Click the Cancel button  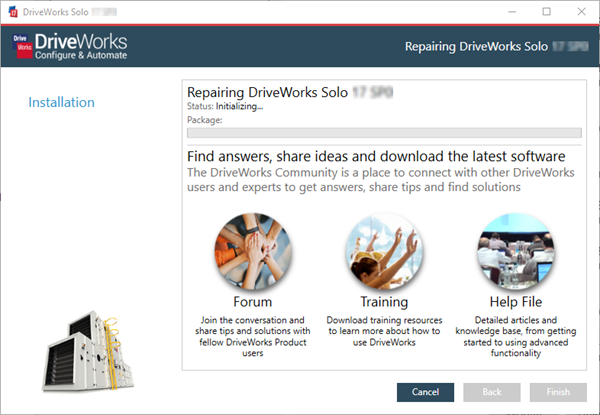coord(425,392)
